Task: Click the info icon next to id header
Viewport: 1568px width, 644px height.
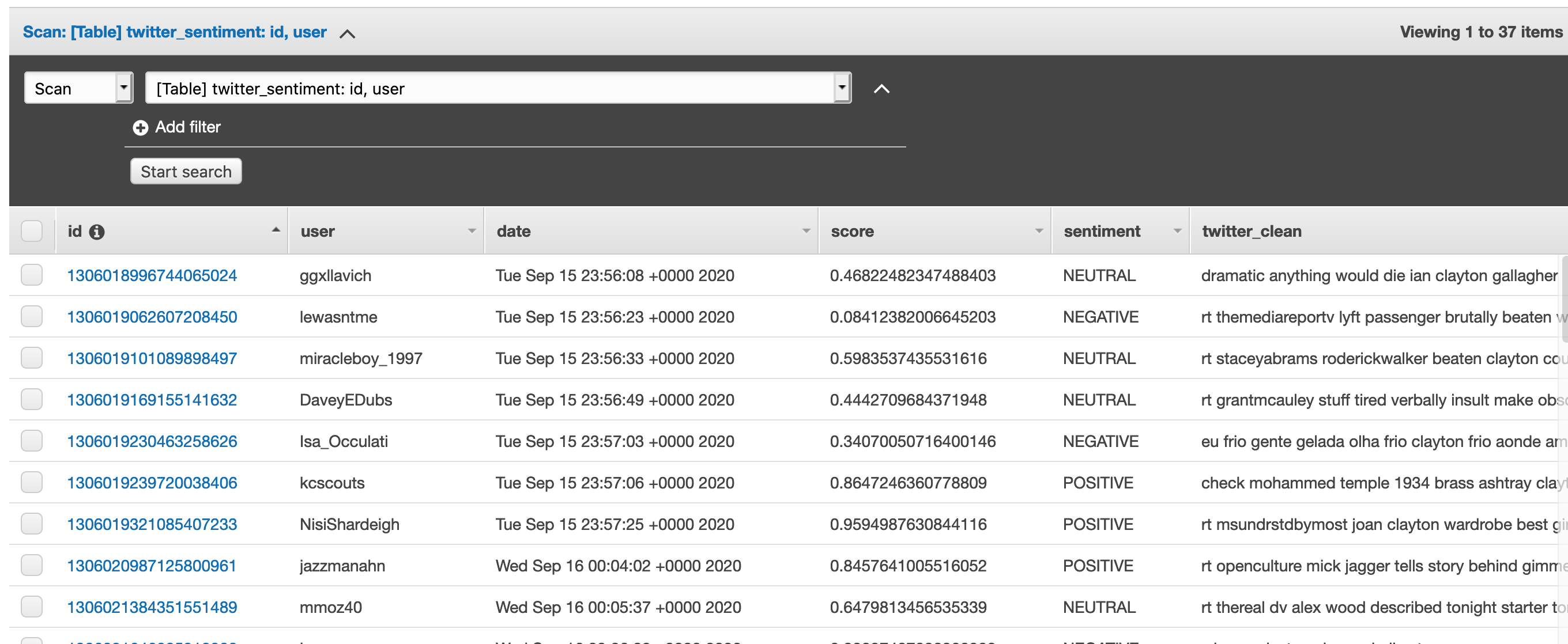Action: coord(97,232)
